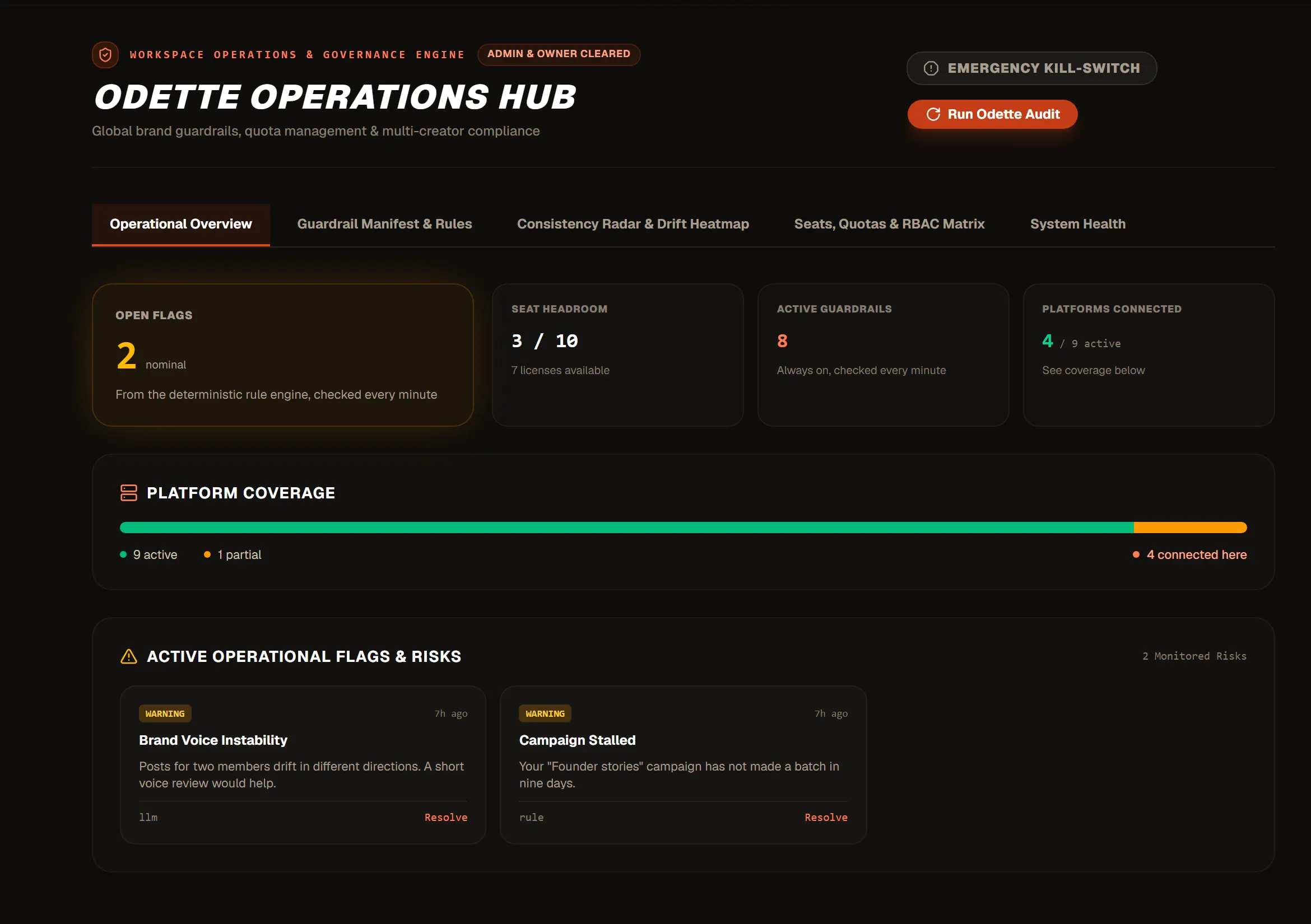The width and height of the screenshot is (1311, 924).
Task: Click the WARNING badge on Brand Voice Instability
Action: click(165, 713)
